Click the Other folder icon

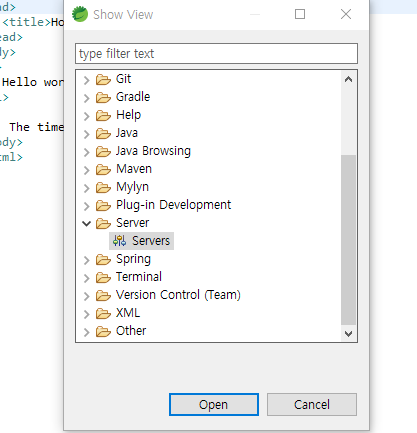(x=103, y=332)
